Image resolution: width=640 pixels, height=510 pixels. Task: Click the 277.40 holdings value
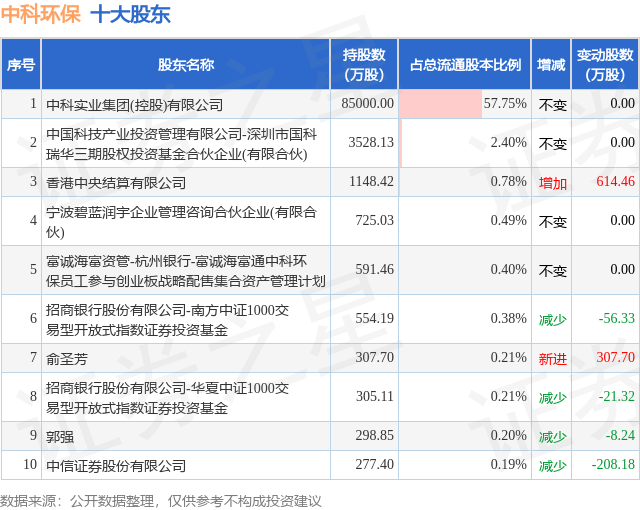click(x=374, y=464)
